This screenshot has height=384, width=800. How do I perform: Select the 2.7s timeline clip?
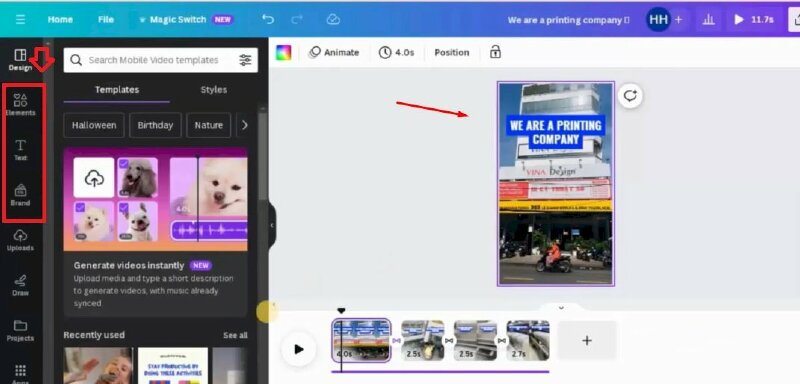click(528, 340)
